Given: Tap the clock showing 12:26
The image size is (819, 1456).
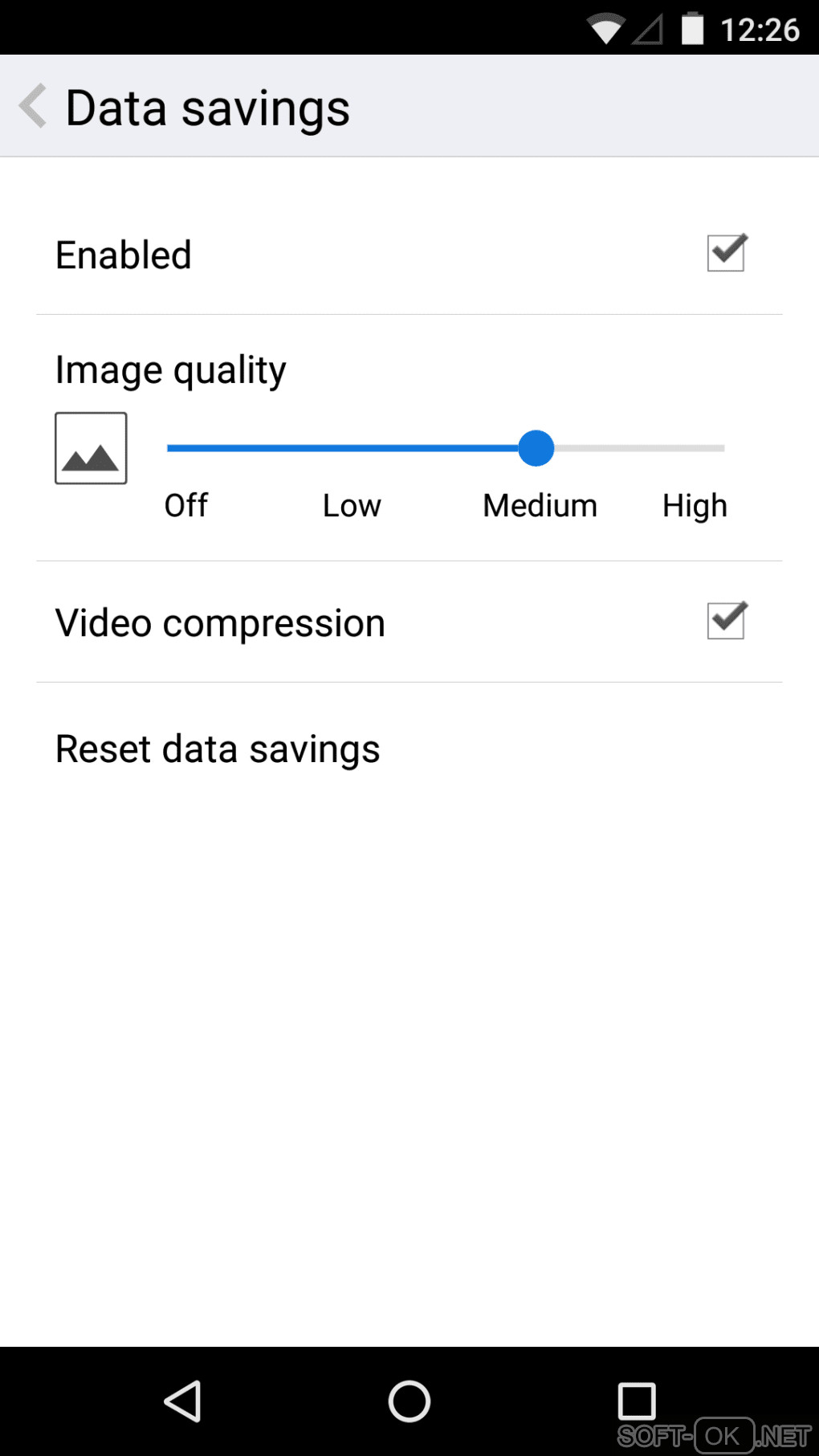Looking at the screenshot, I should click(x=760, y=30).
